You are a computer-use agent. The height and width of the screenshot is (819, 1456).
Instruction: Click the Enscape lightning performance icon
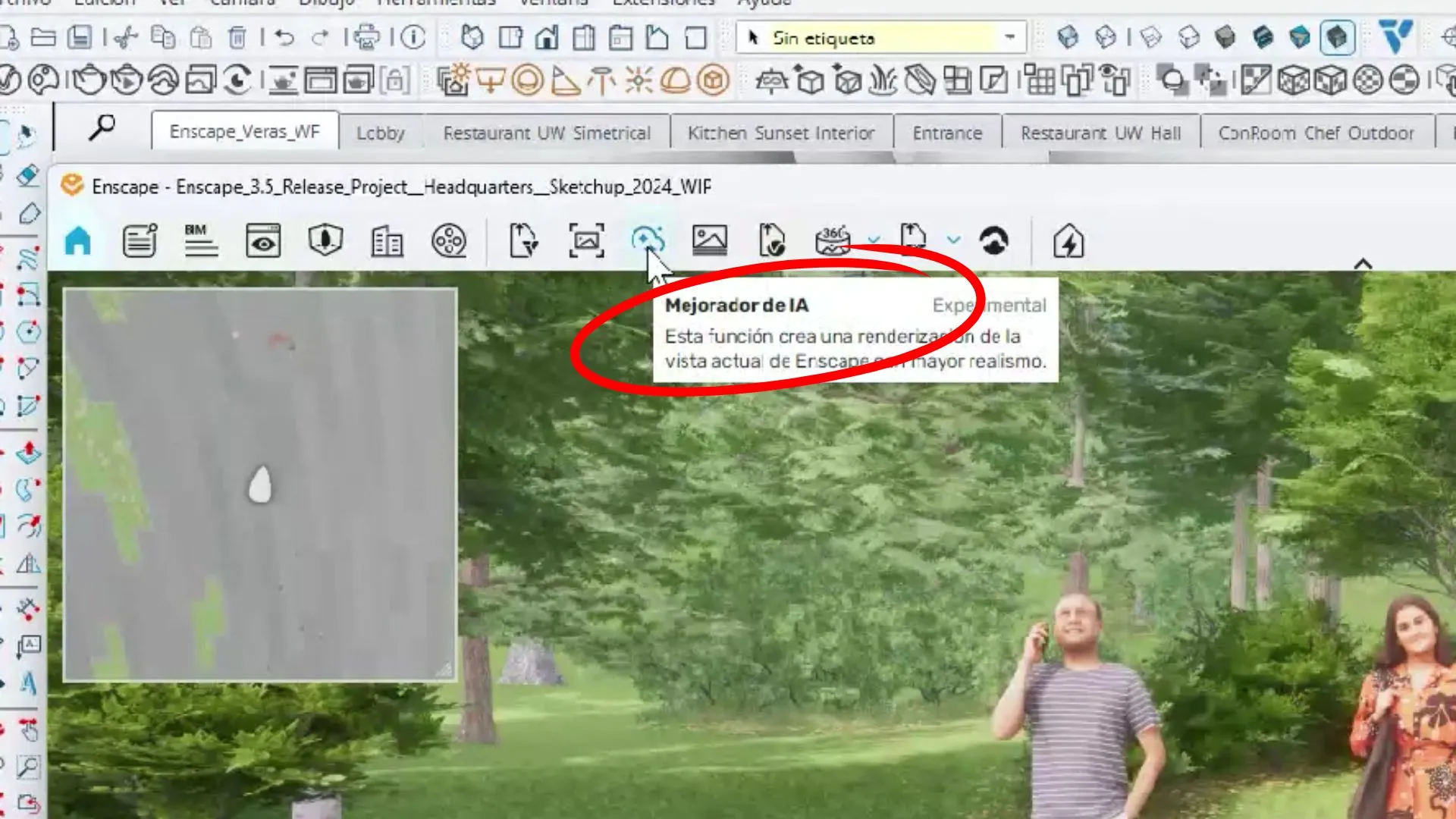pos(1068,242)
